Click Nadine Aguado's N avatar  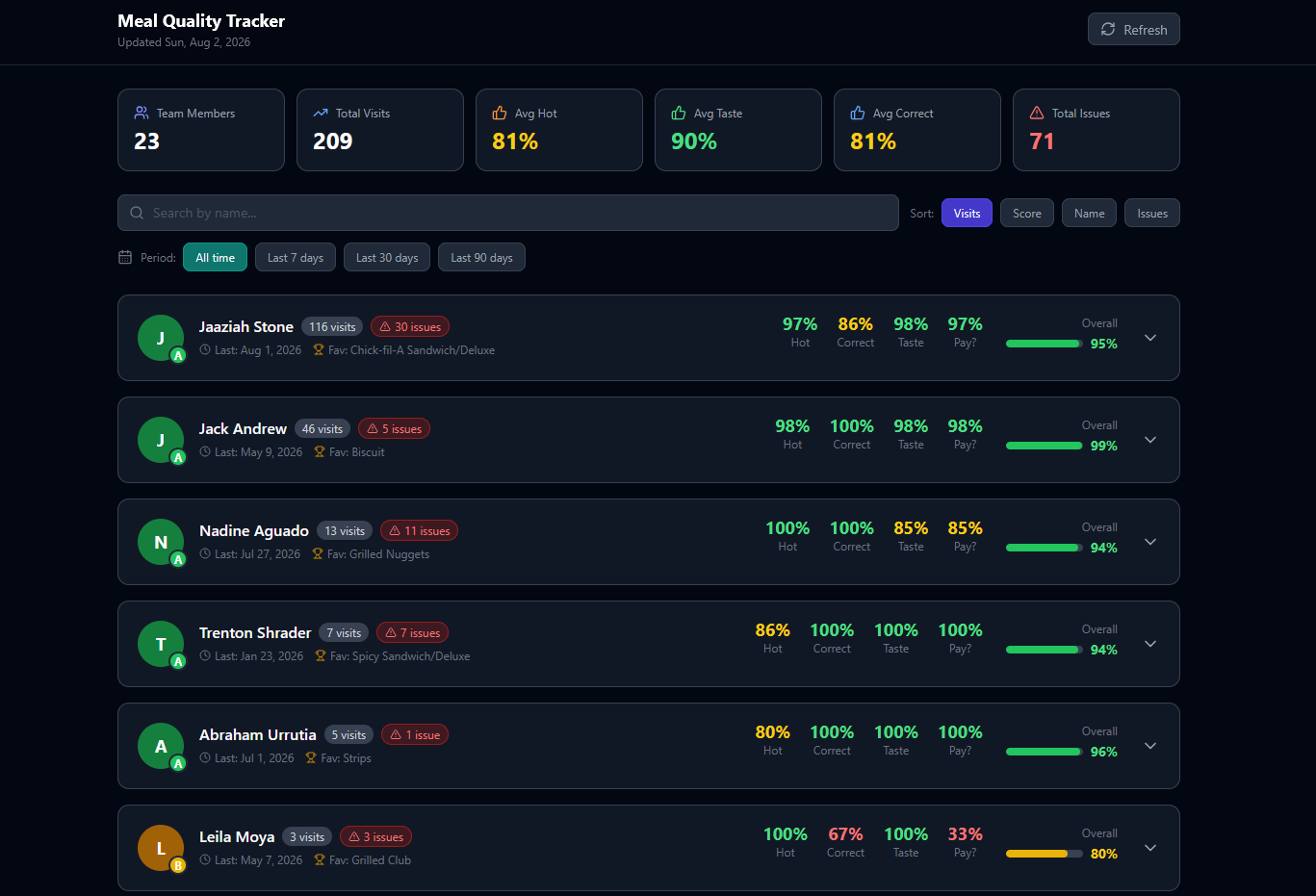pyautogui.click(x=161, y=542)
